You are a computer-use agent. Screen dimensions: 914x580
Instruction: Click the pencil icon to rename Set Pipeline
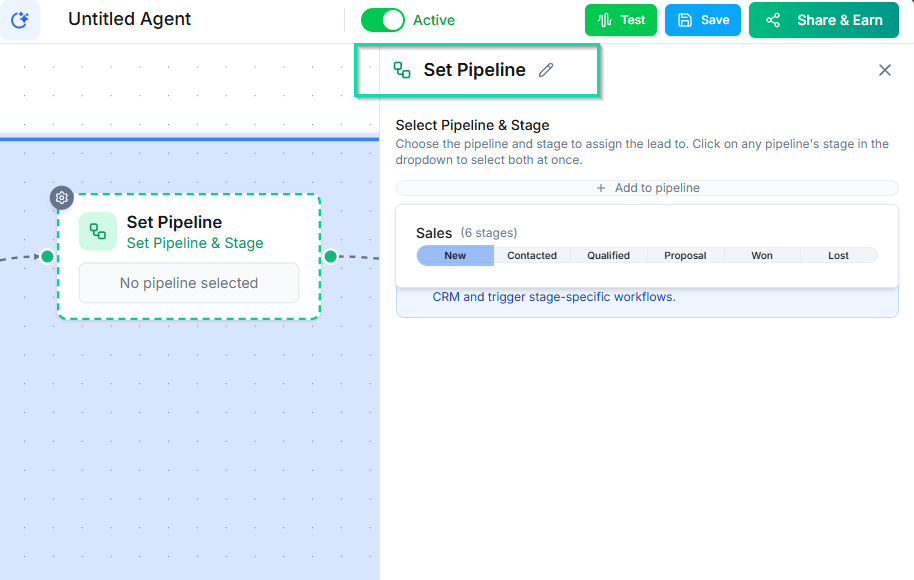pos(546,69)
